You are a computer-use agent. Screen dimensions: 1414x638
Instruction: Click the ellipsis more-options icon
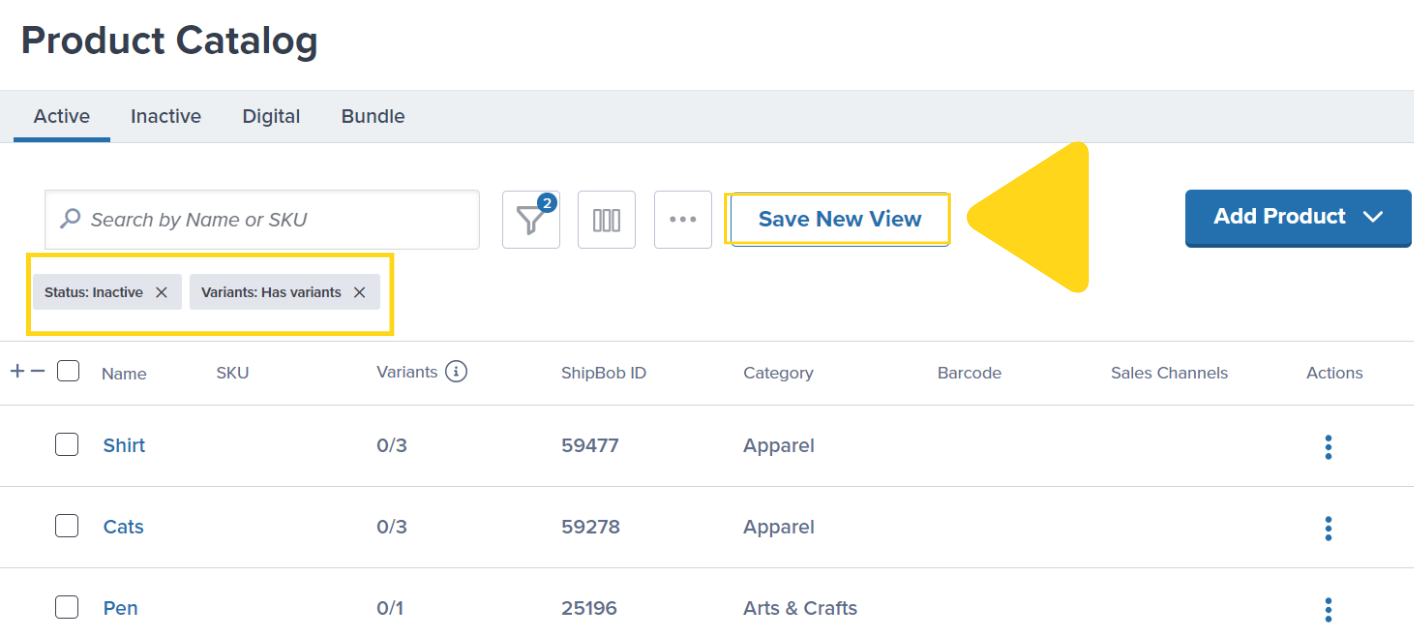pyautogui.click(x=682, y=219)
